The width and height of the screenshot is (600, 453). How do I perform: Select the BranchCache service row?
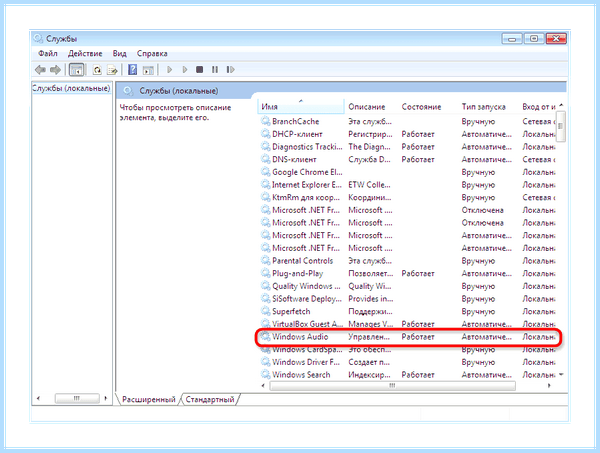coord(408,121)
